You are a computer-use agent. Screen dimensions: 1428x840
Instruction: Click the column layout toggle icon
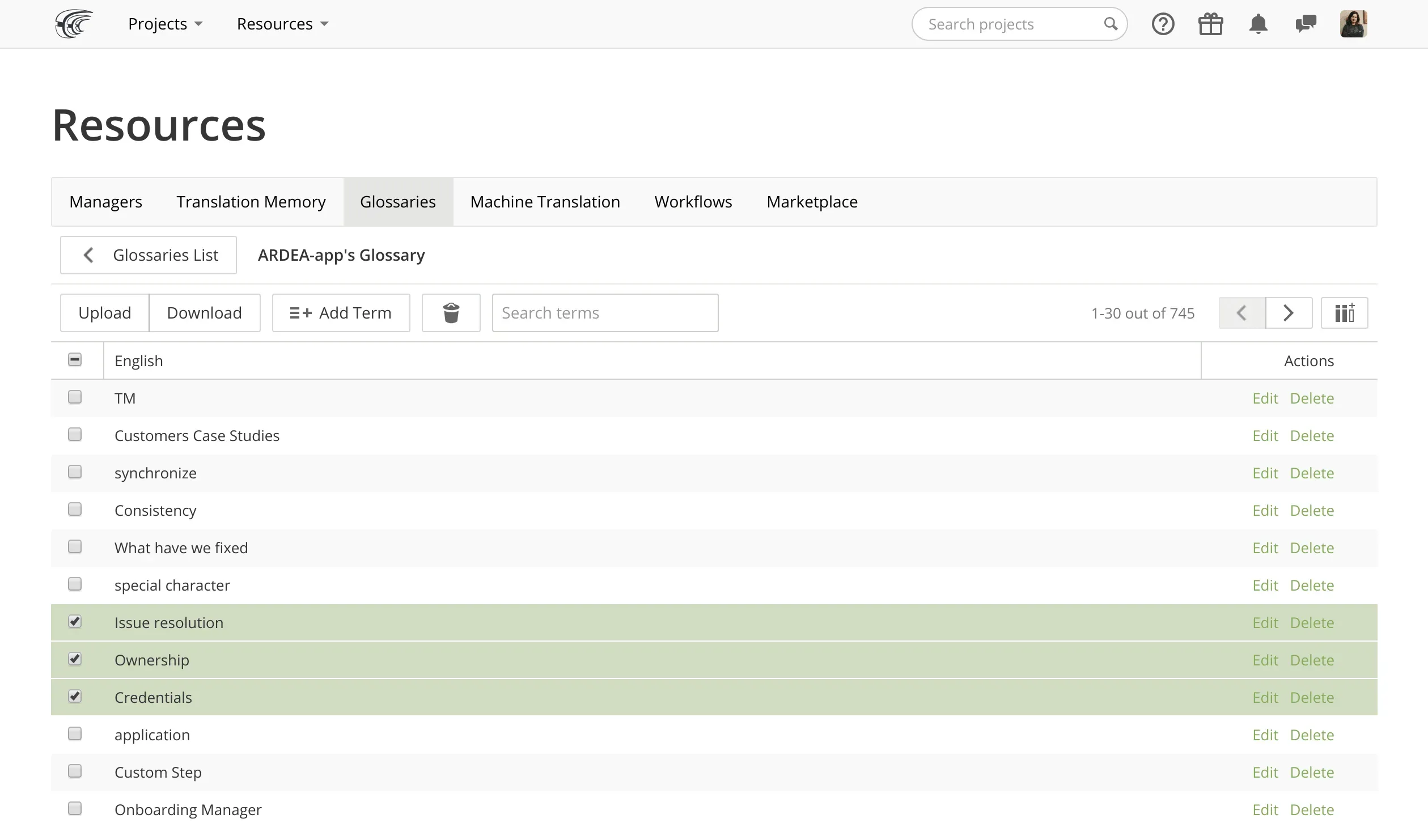coord(1344,312)
